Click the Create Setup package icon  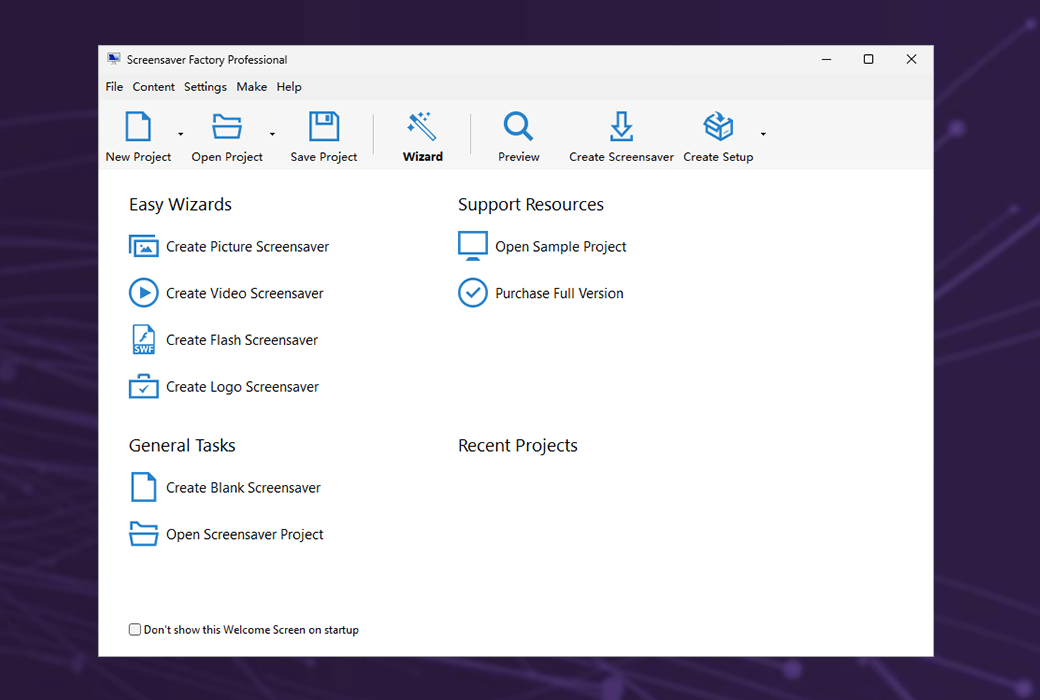click(718, 126)
